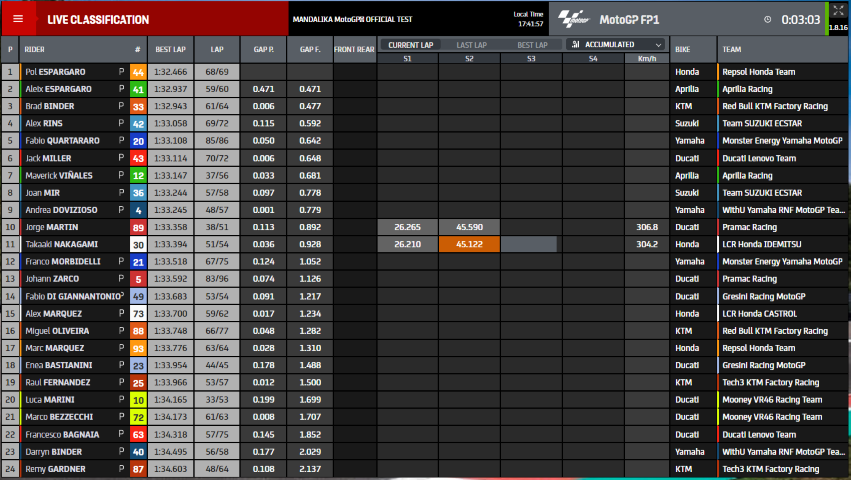Click Darryn BINDER's number 40 badge
This screenshot has width=851, height=480.
pos(138,452)
